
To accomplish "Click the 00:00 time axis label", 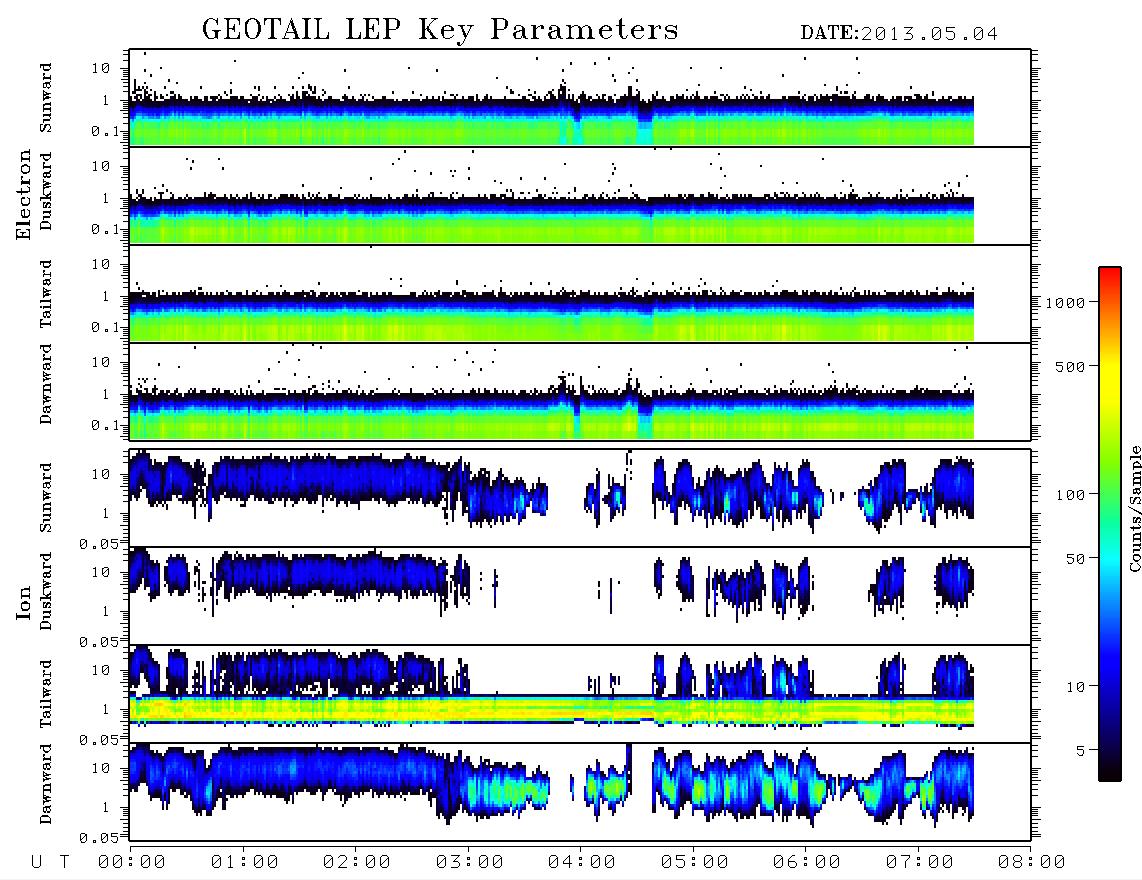I will [132, 862].
